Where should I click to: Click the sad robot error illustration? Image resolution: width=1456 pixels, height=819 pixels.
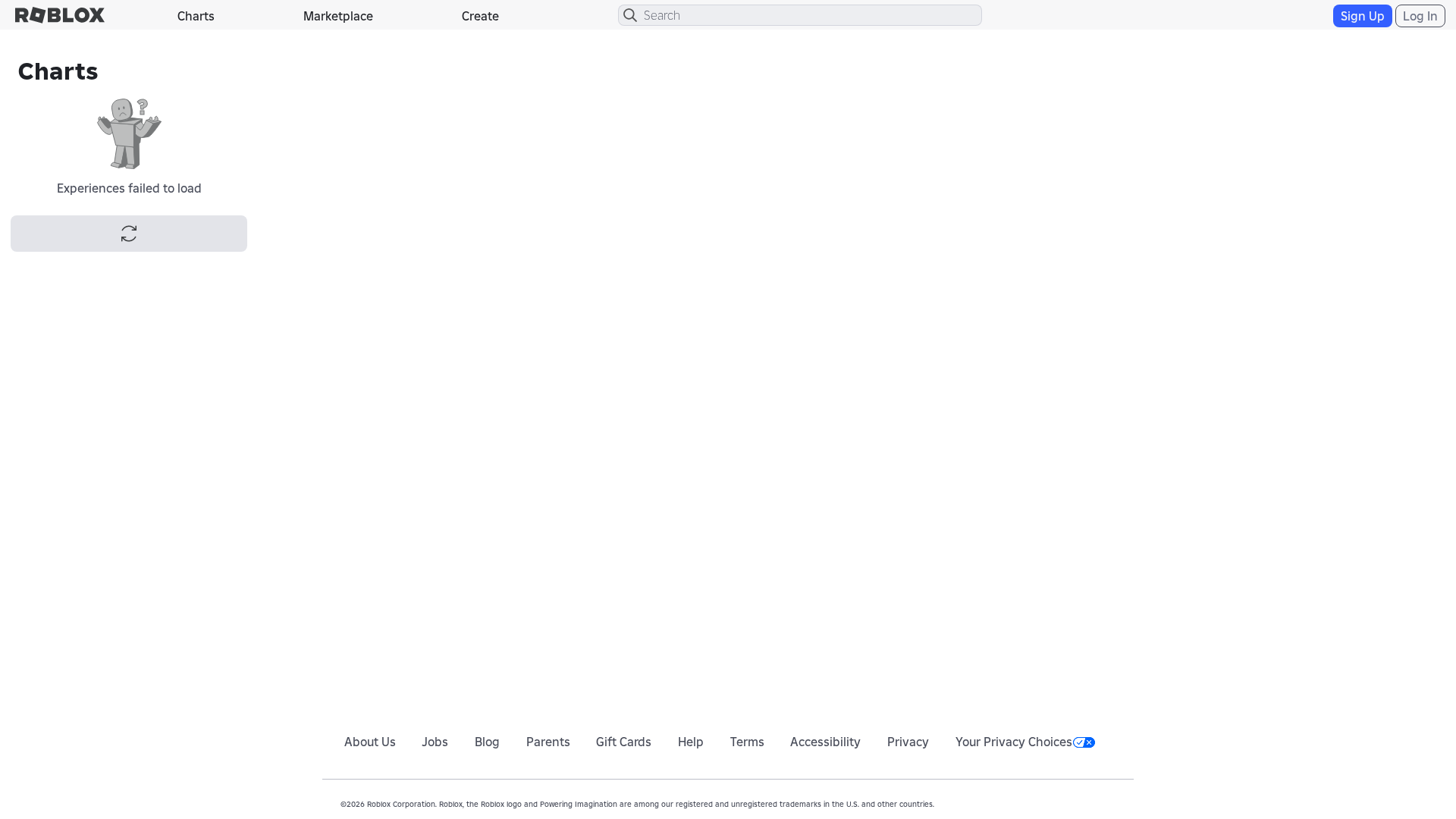(128, 133)
